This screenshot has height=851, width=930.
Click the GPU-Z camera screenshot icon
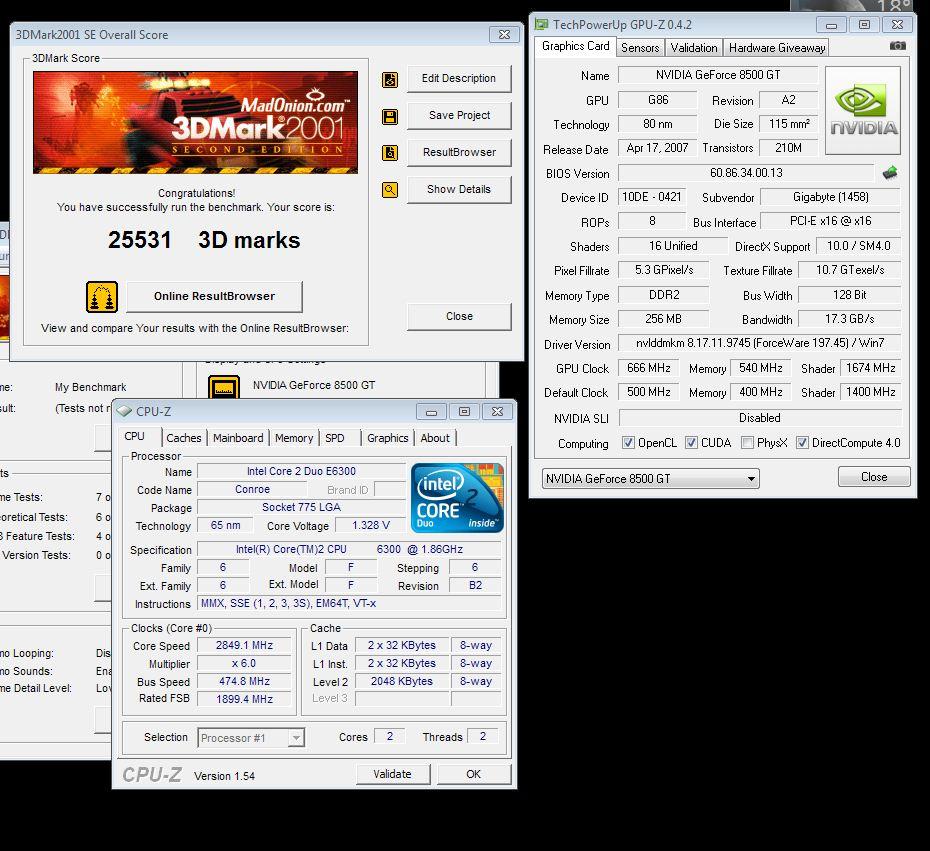coord(897,46)
